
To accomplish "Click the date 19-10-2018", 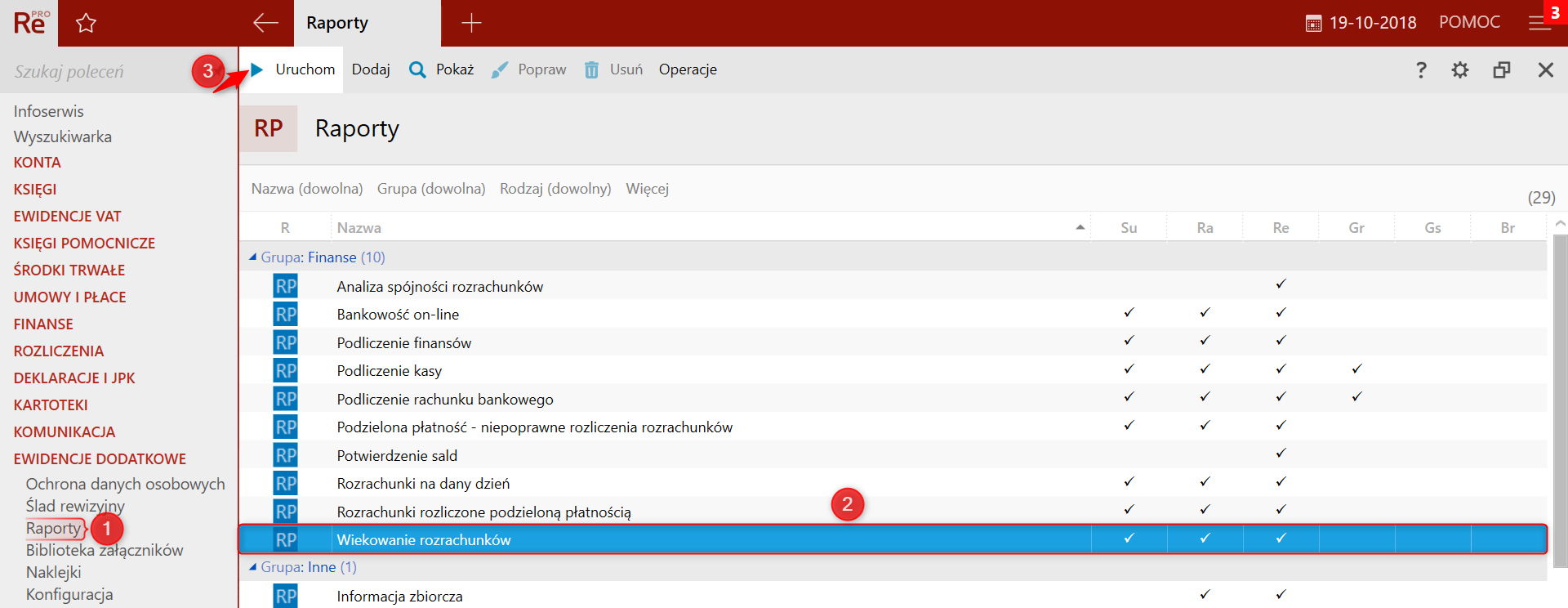I will pyautogui.click(x=1373, y=23).
